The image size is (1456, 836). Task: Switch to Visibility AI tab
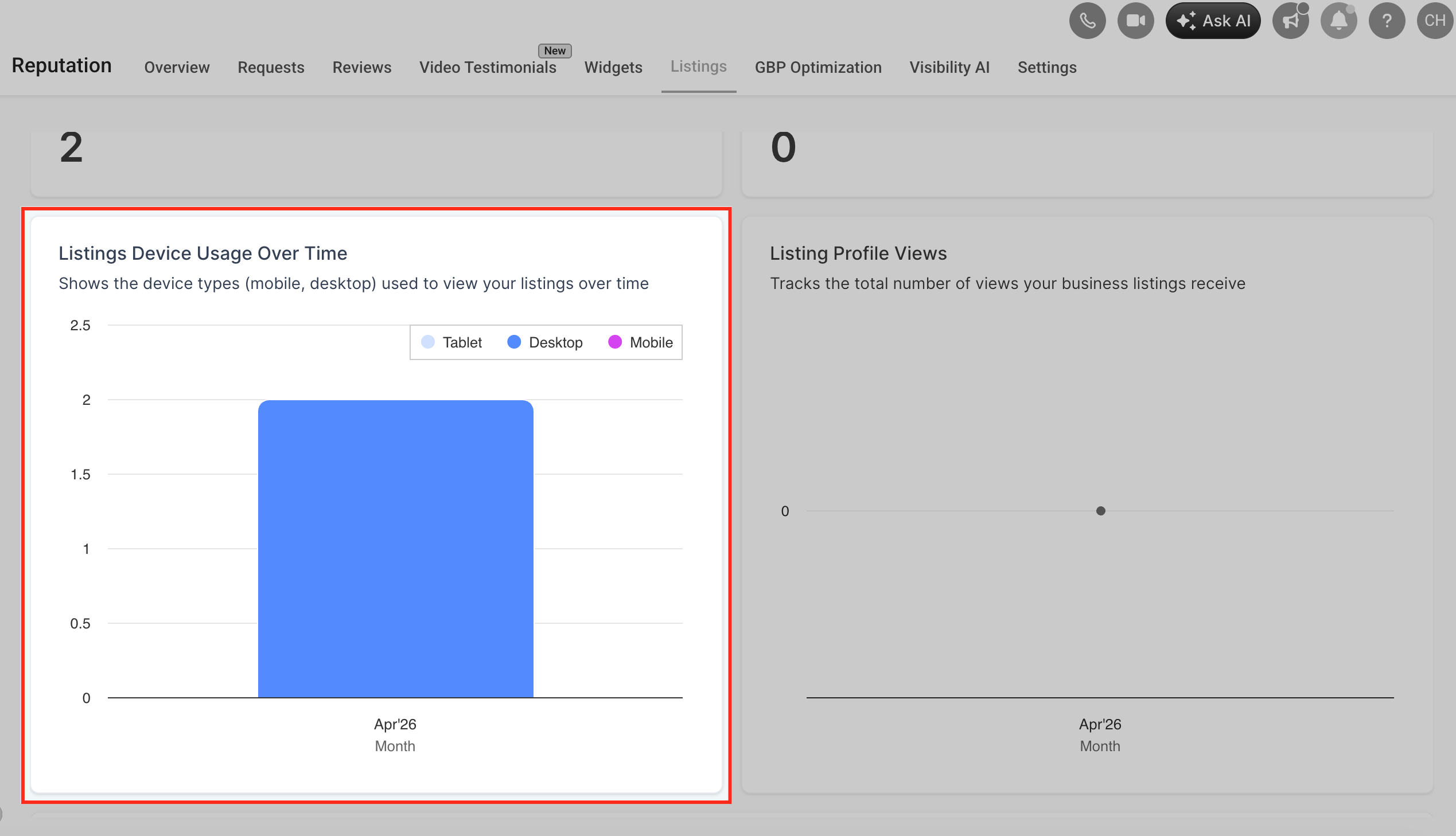(x=949, y=68)
